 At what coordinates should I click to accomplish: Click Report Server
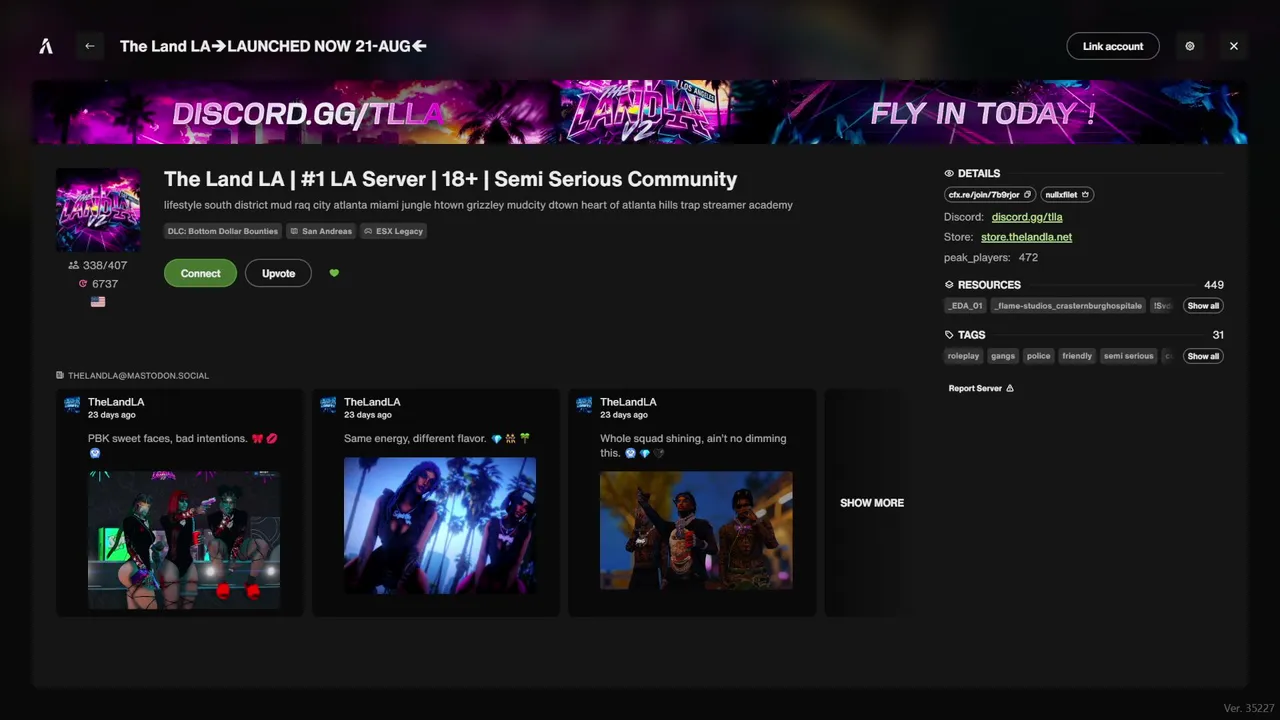(981, 388)
